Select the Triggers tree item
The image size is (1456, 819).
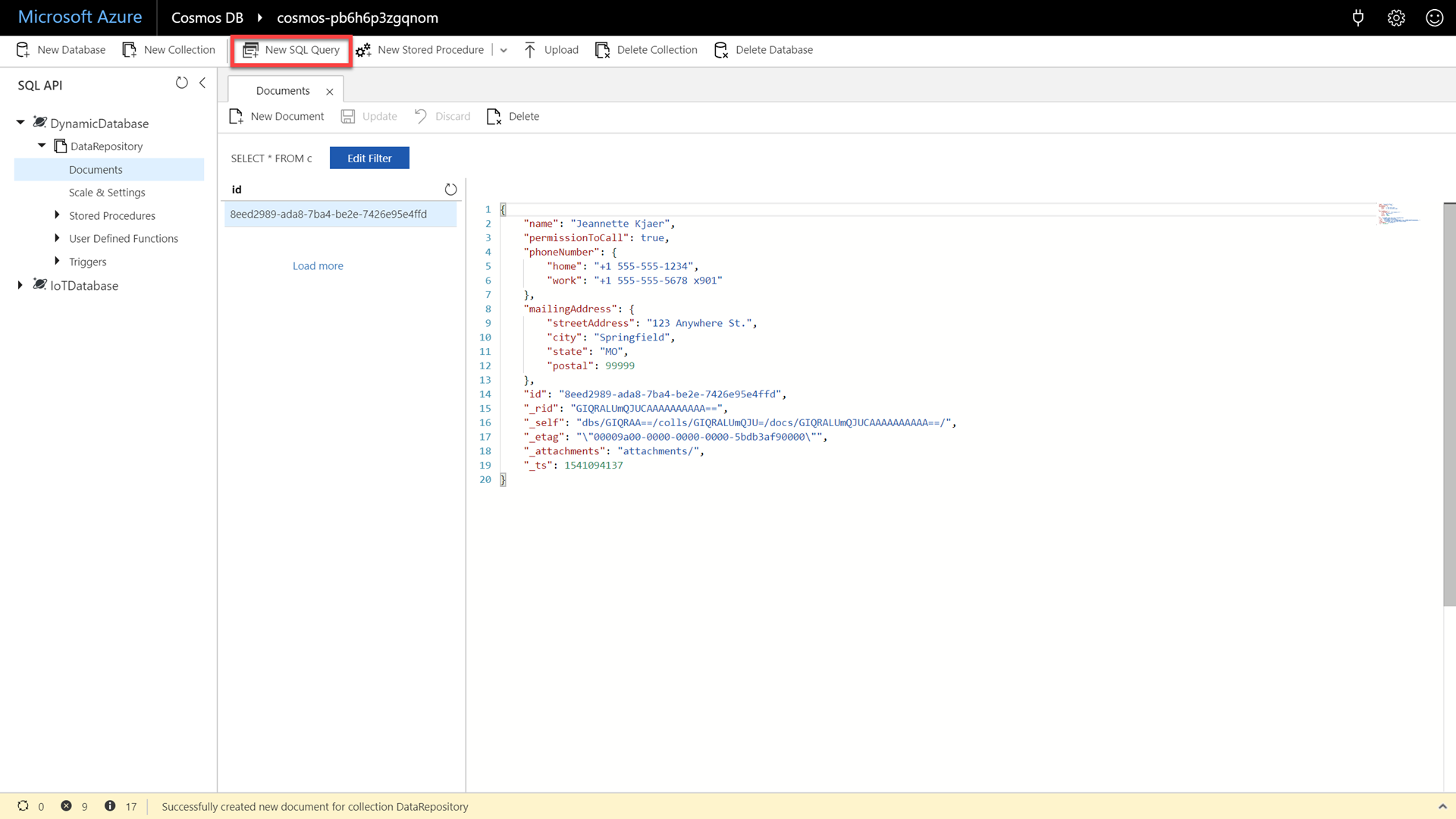pos(88,262)
